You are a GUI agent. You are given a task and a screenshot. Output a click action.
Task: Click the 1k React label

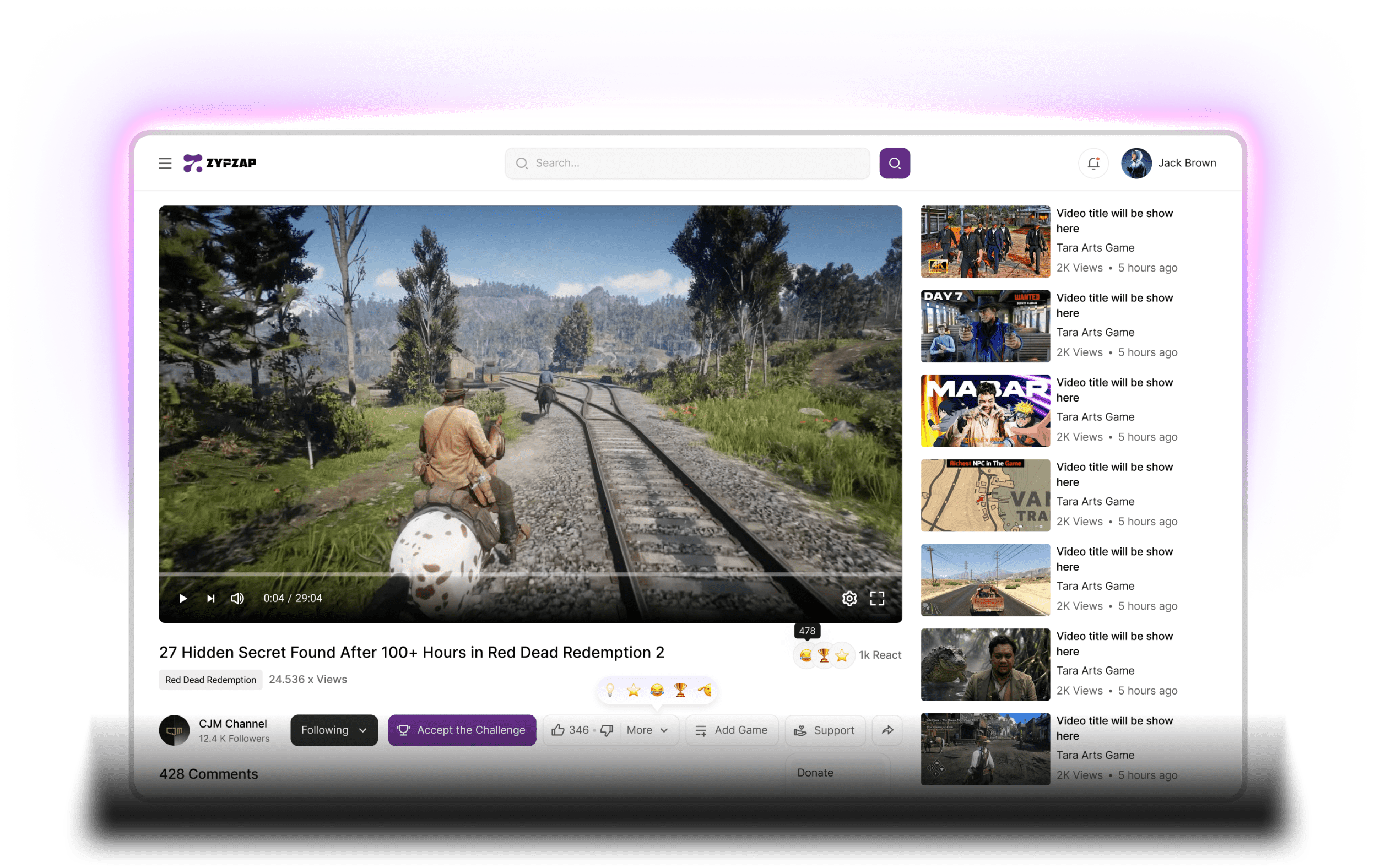click(x=880, y=655)
